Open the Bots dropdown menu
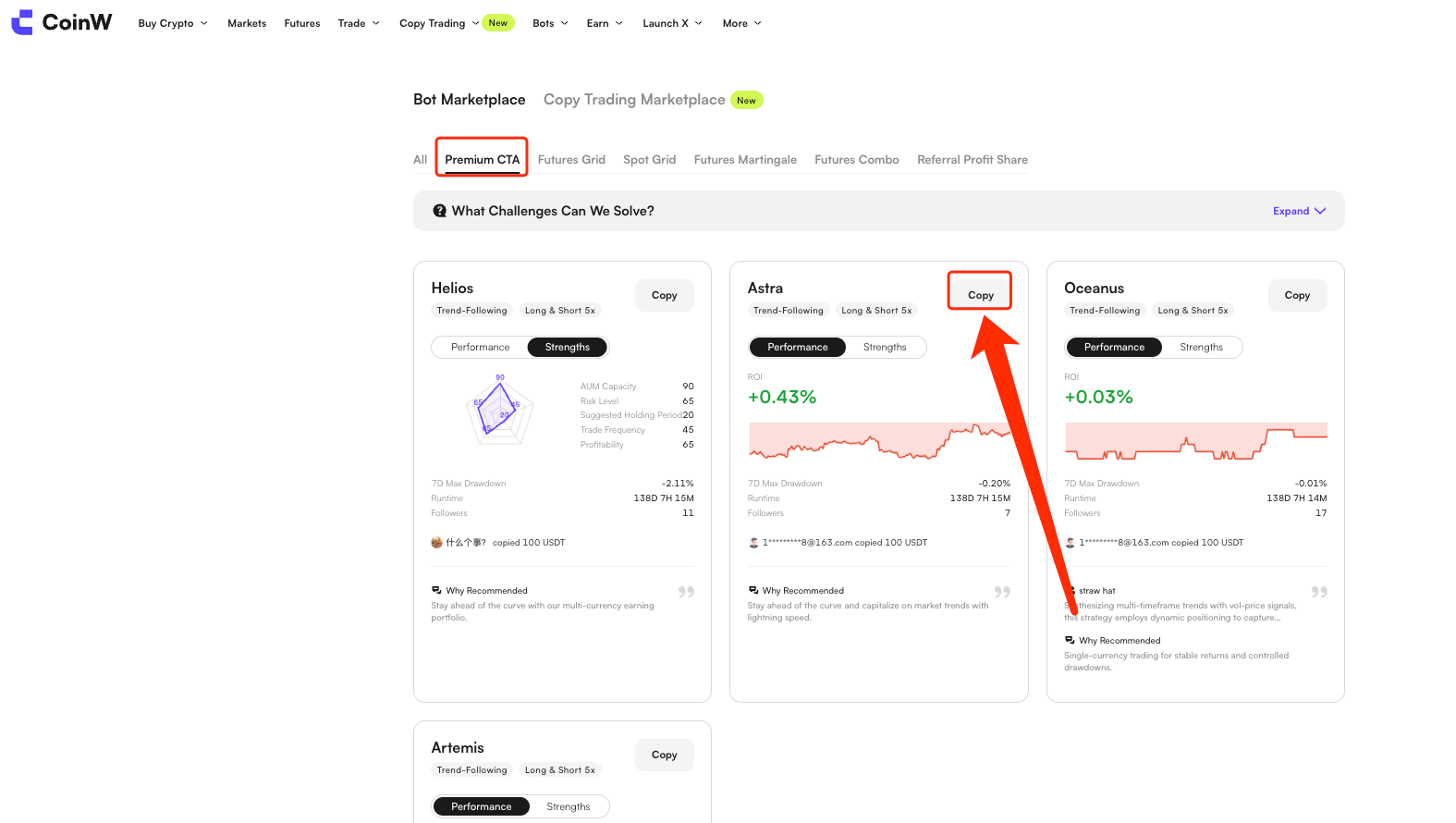Viewport: 1456px width, 823px height. [x=550, y=23]
